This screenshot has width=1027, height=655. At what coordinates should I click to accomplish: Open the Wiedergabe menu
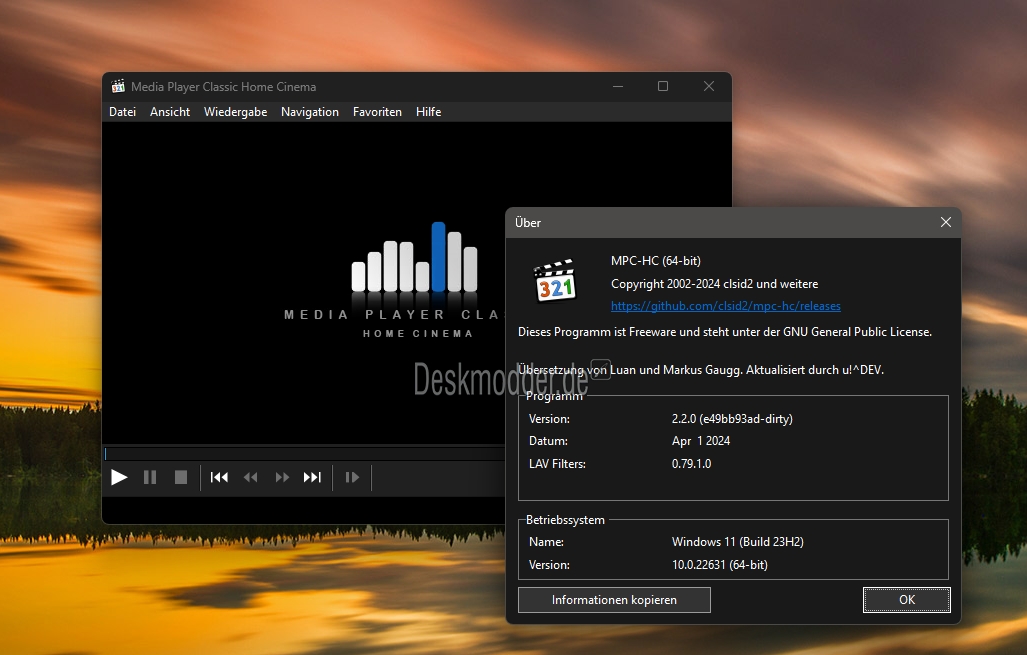point(235,112)
